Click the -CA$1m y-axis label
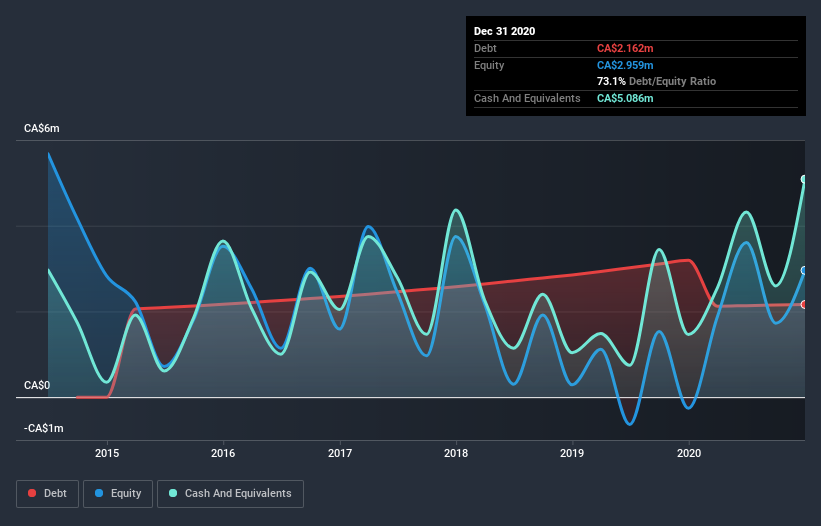Image resolution: width=821 pixels, height=526 pixels. pos(44,429)
